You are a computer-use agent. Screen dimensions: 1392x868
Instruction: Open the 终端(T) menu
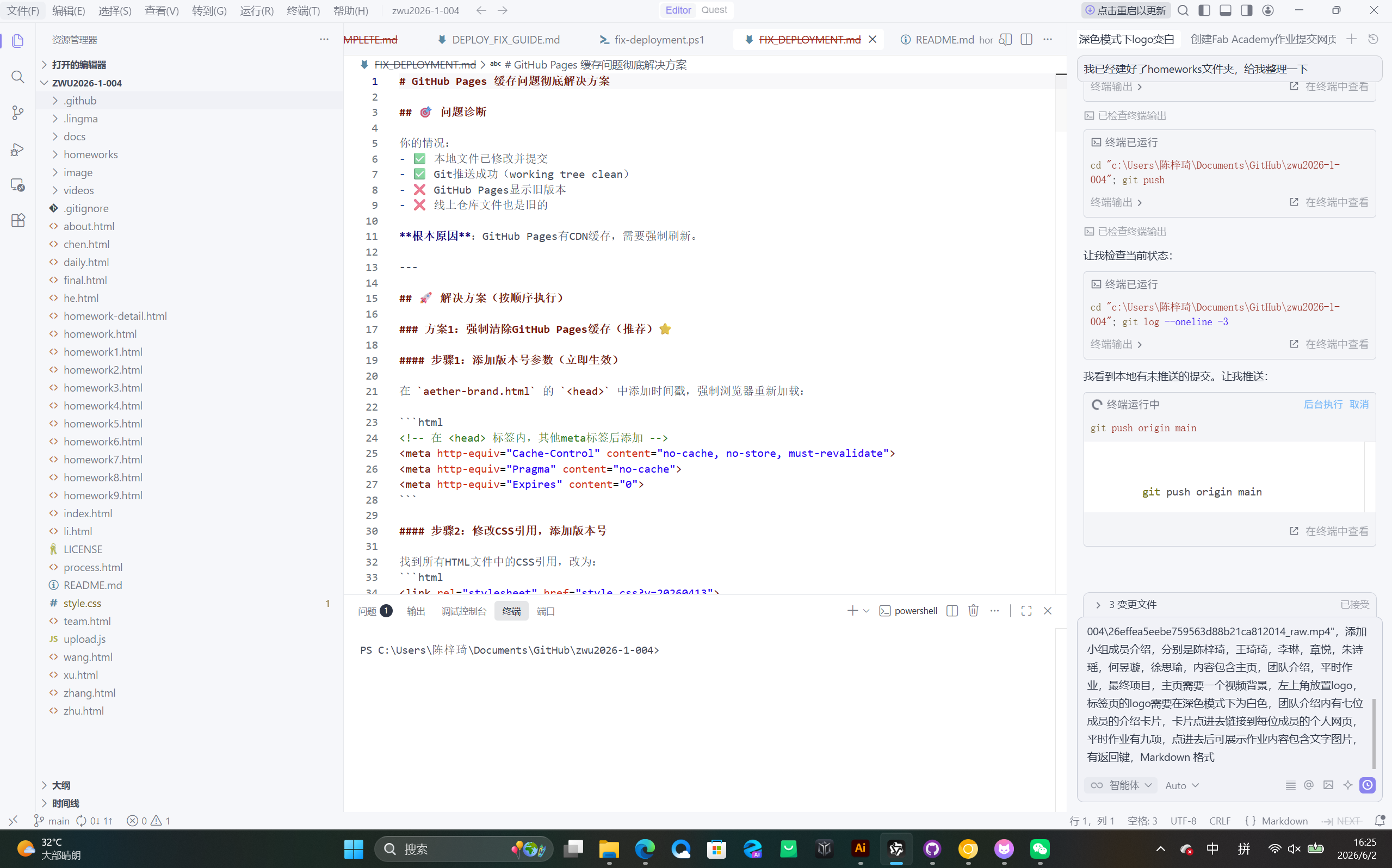coord(303,10)
